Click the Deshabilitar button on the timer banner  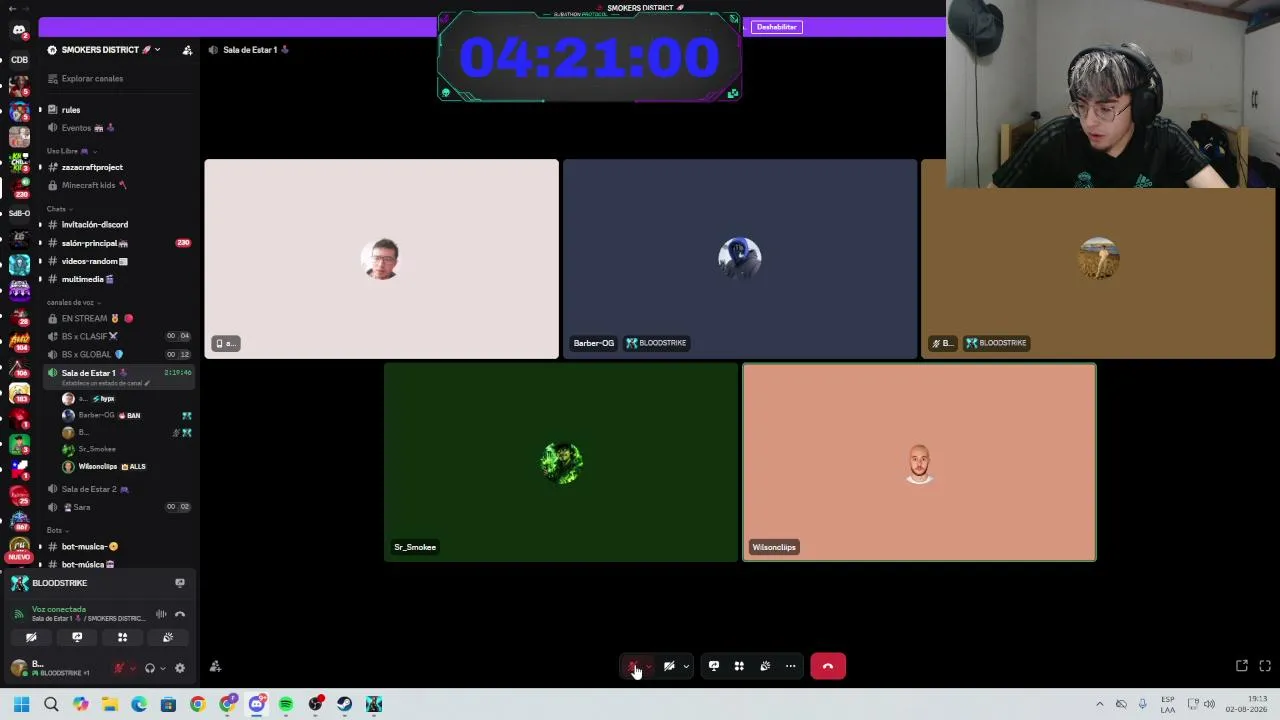click(777, 27)
